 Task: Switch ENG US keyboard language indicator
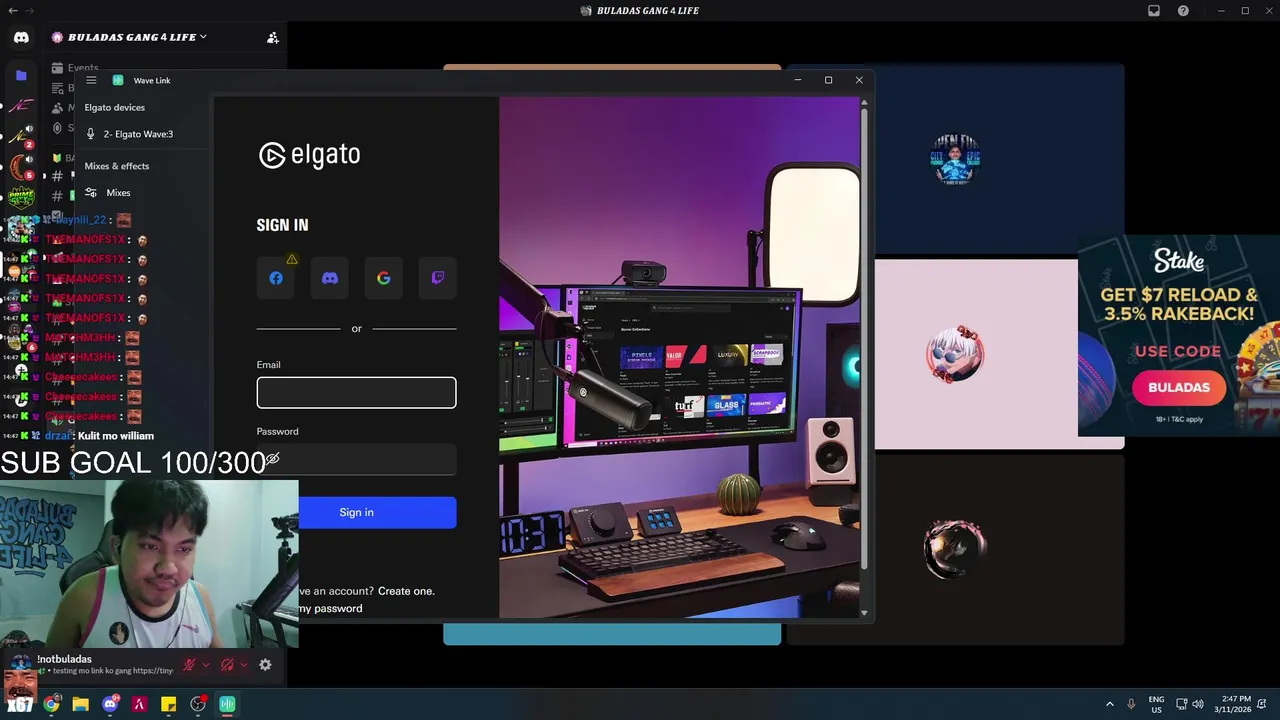1156,704
